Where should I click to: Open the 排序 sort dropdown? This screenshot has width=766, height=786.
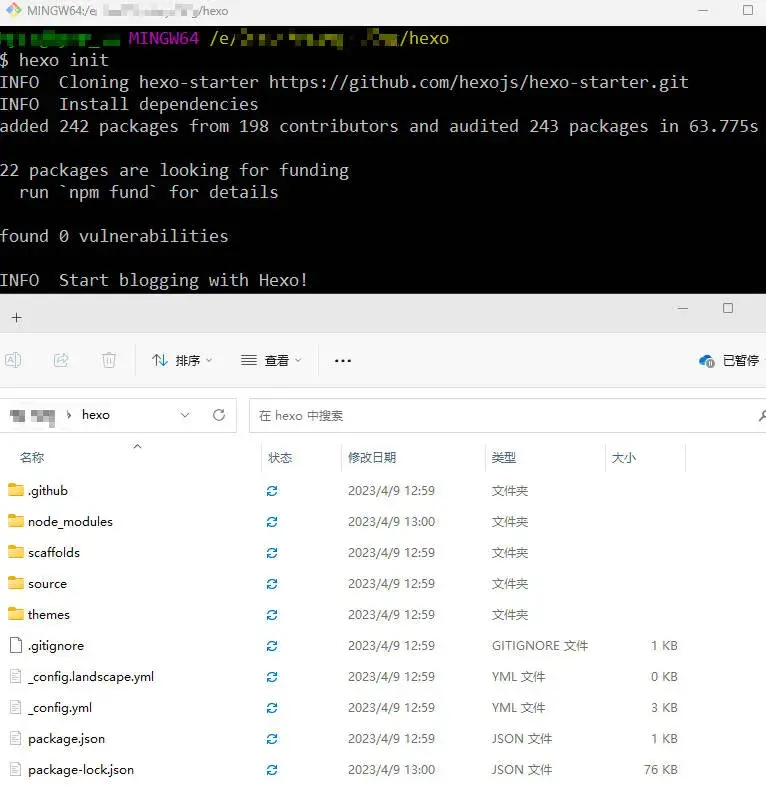coord(182,360)
